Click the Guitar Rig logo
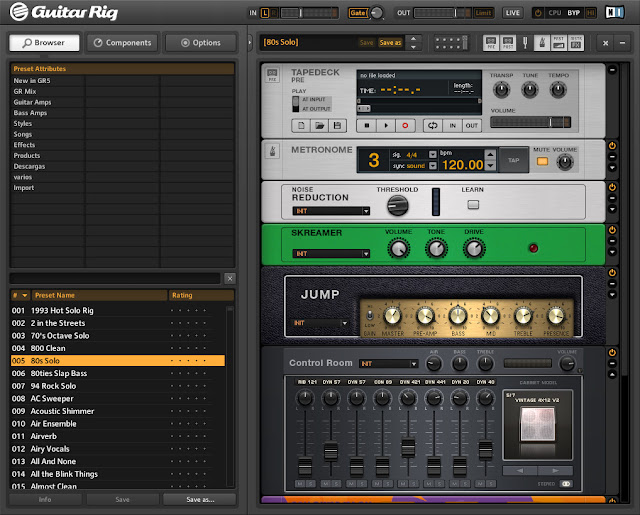Screen dimensions: 640x515 tap(64, 12)
